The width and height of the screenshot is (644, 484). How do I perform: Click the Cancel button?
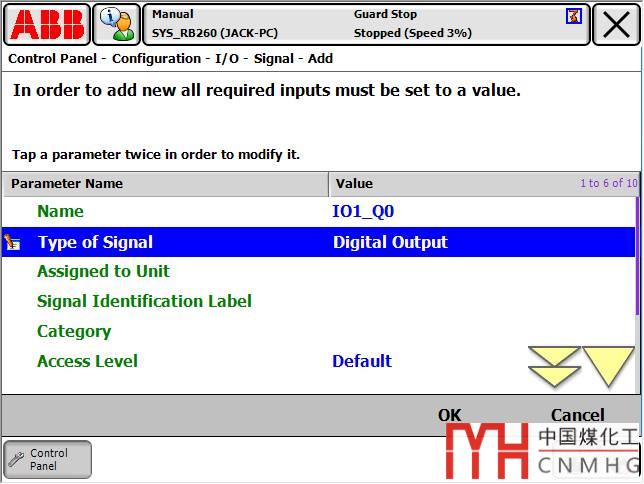click(577, 415)
